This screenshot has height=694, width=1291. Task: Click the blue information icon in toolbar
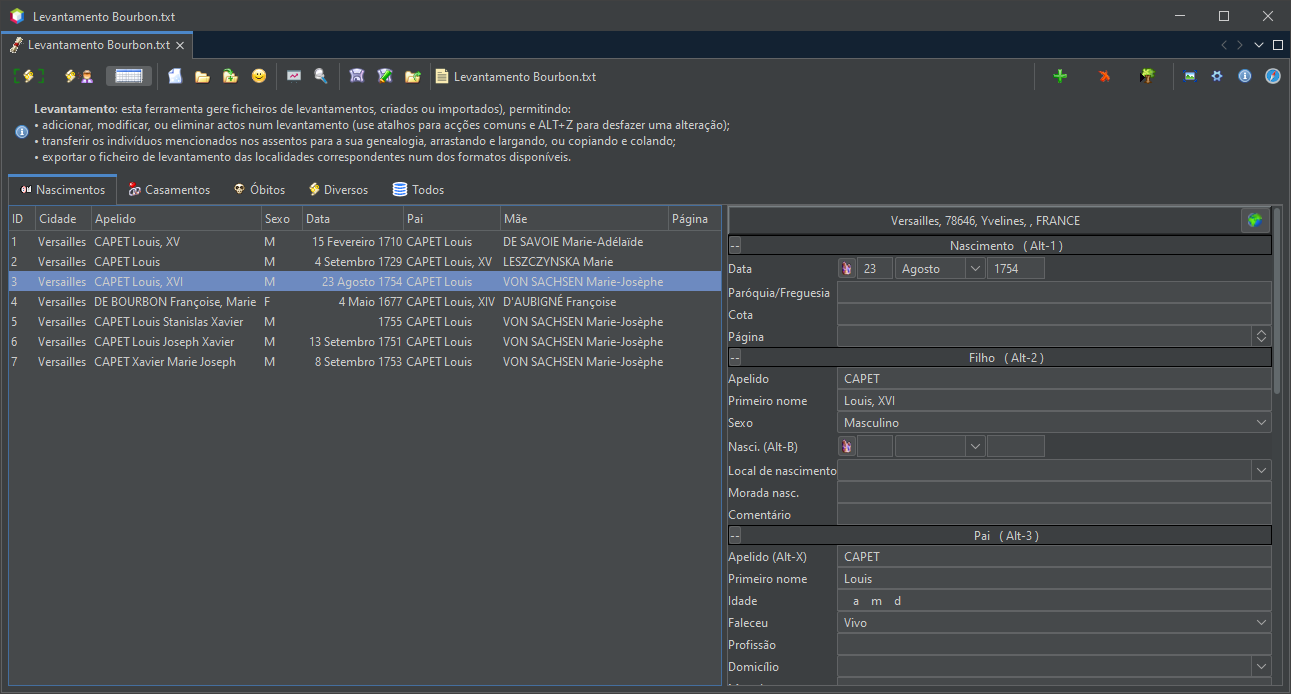[x=1245, y=76]
